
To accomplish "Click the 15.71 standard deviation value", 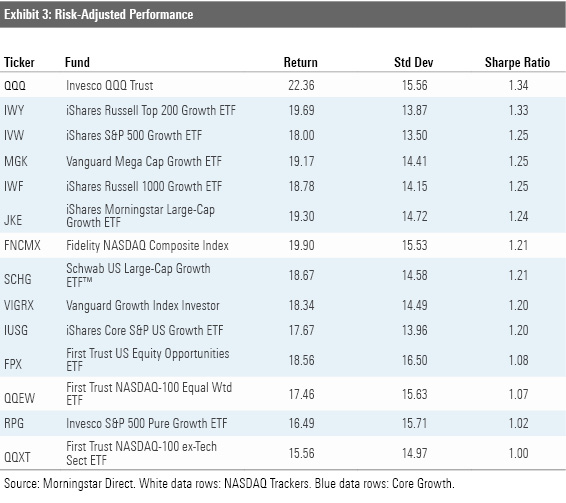I will coord(415,423).
